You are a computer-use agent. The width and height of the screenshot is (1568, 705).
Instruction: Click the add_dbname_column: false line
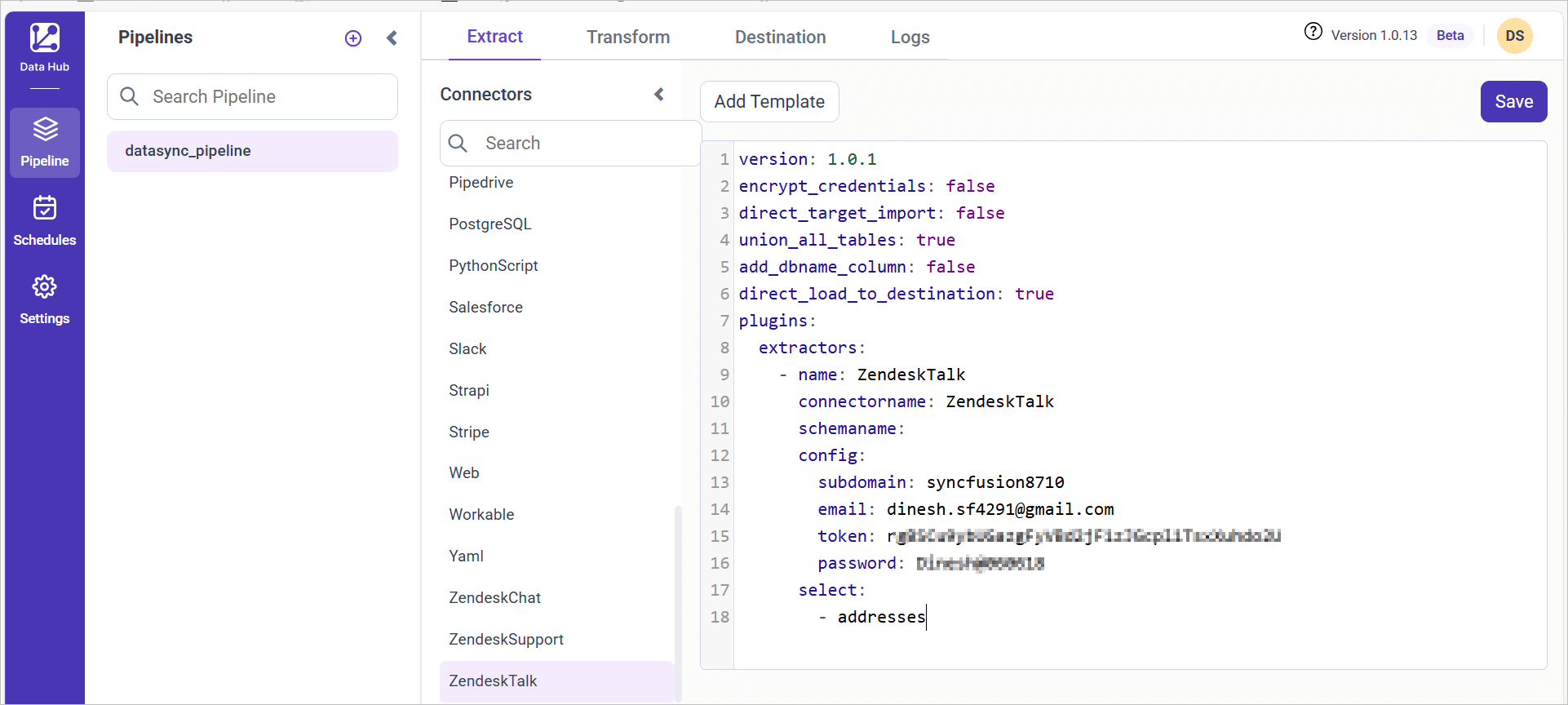[857, 267]
